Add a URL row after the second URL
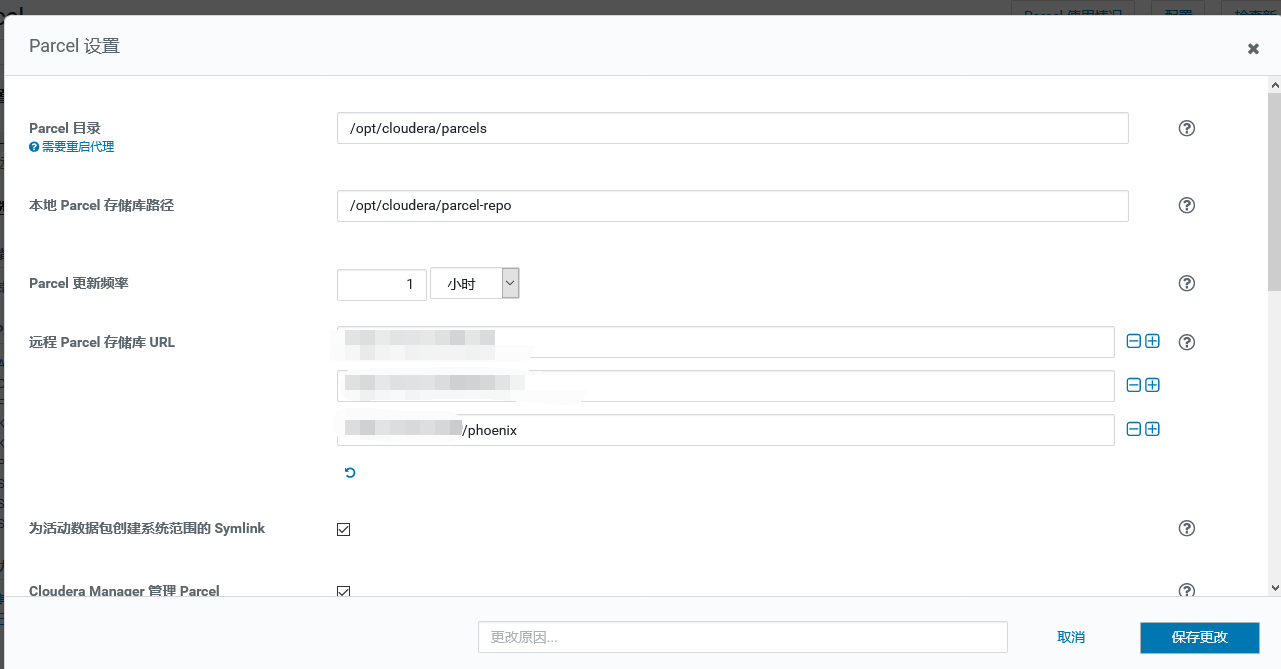This screenshot has width=1281, height=669. click(x=1152, y=385)
